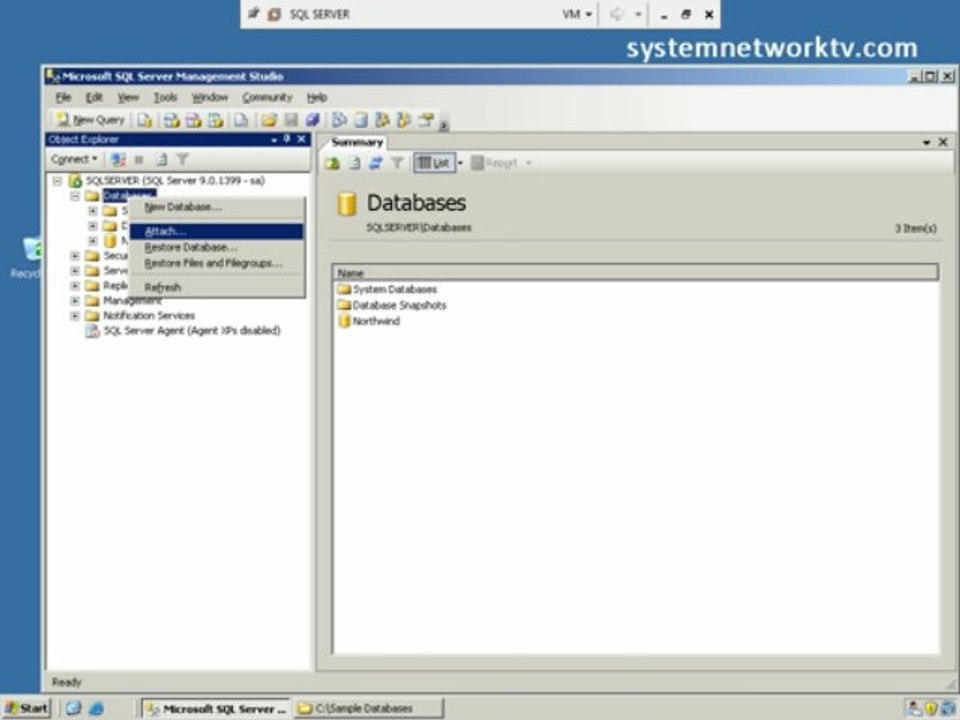The image size is (960, 720).
Task: Click the Report button in Summary
Action: coord(495,163)
